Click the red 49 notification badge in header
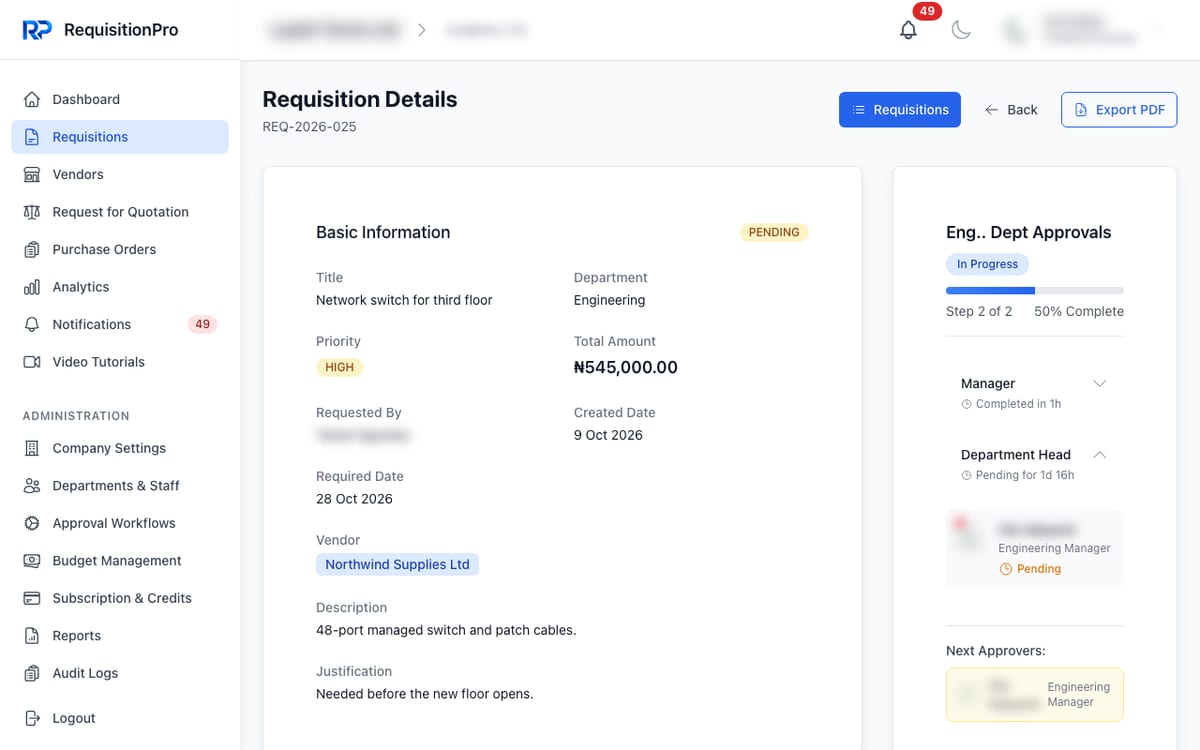 [x=927, y=12]
